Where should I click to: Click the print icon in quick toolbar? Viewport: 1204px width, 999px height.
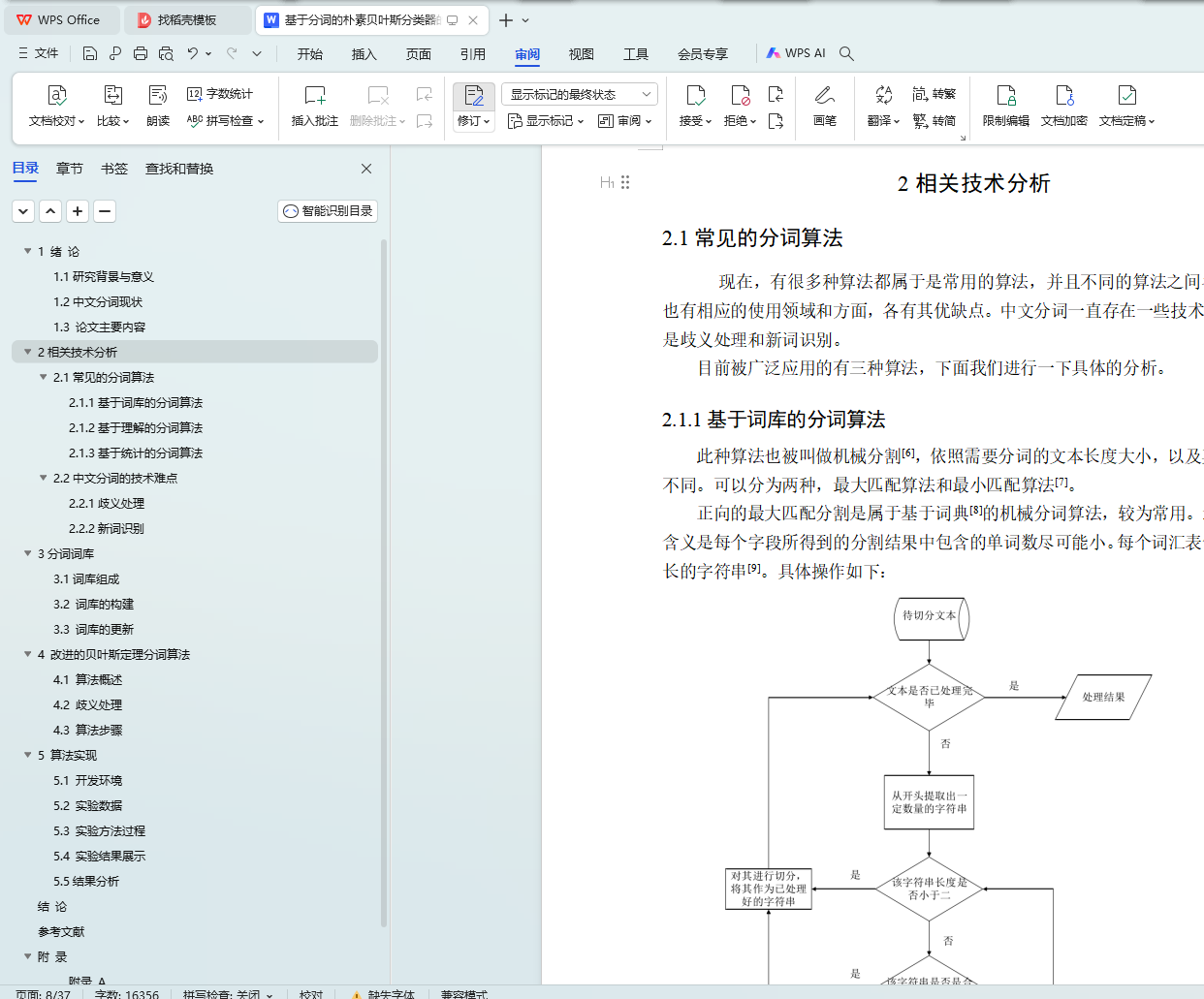coord(141,53)
